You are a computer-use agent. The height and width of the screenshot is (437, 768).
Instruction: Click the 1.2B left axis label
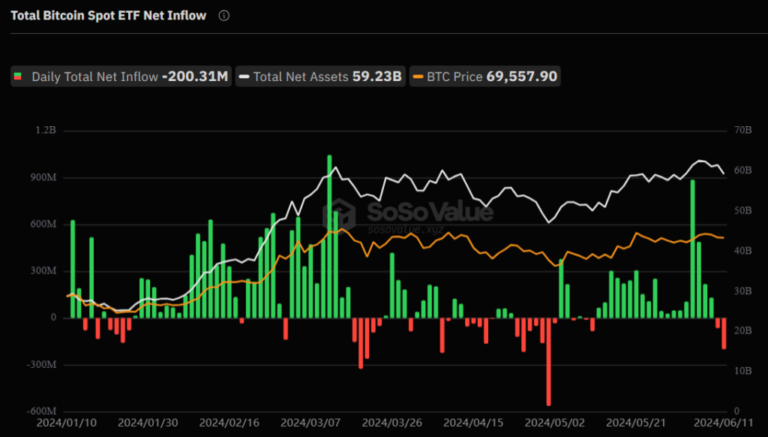(x=46, y=130)
